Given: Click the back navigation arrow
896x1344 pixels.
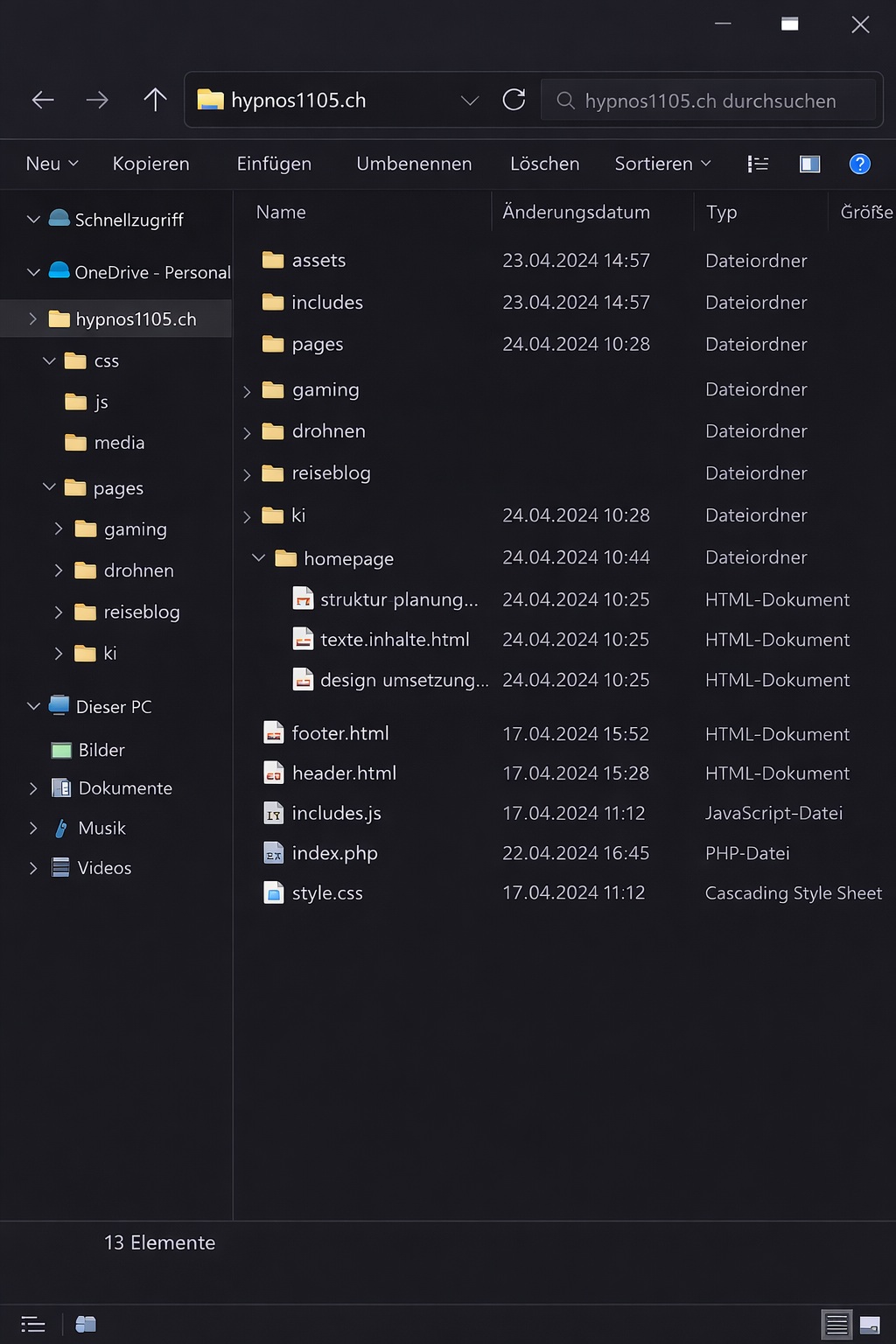Looking at the screenshot, I should (43, 100).
